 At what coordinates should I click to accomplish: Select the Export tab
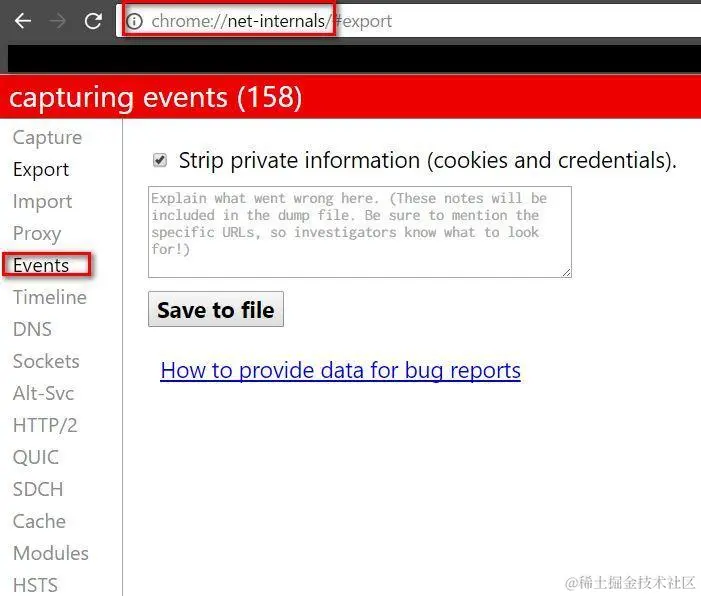(41, 169)
